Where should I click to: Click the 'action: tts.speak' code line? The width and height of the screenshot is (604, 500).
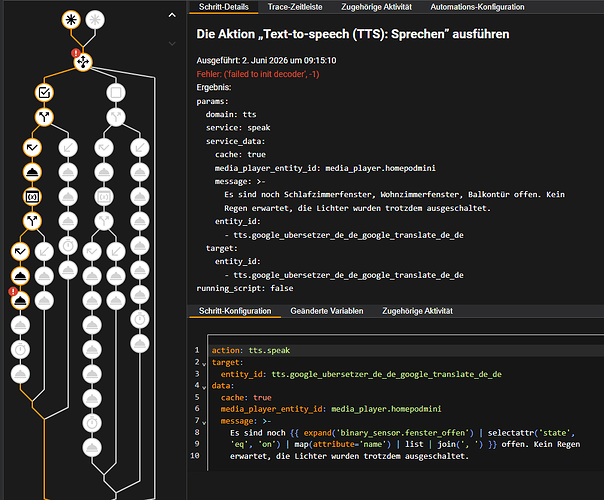pos(251,350)
